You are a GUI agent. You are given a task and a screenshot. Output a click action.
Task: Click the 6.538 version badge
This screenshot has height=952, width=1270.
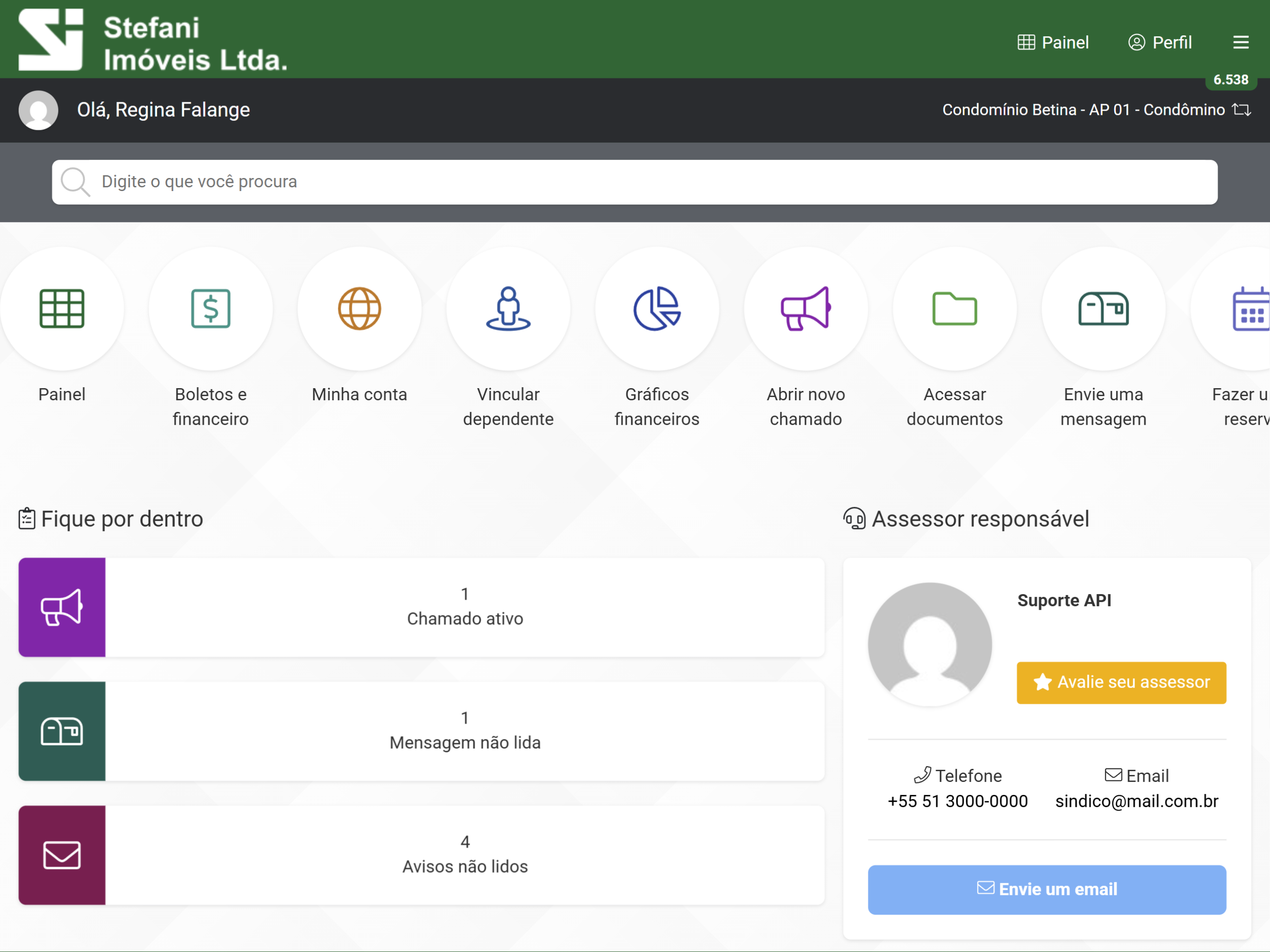(x=1231, y=80)
